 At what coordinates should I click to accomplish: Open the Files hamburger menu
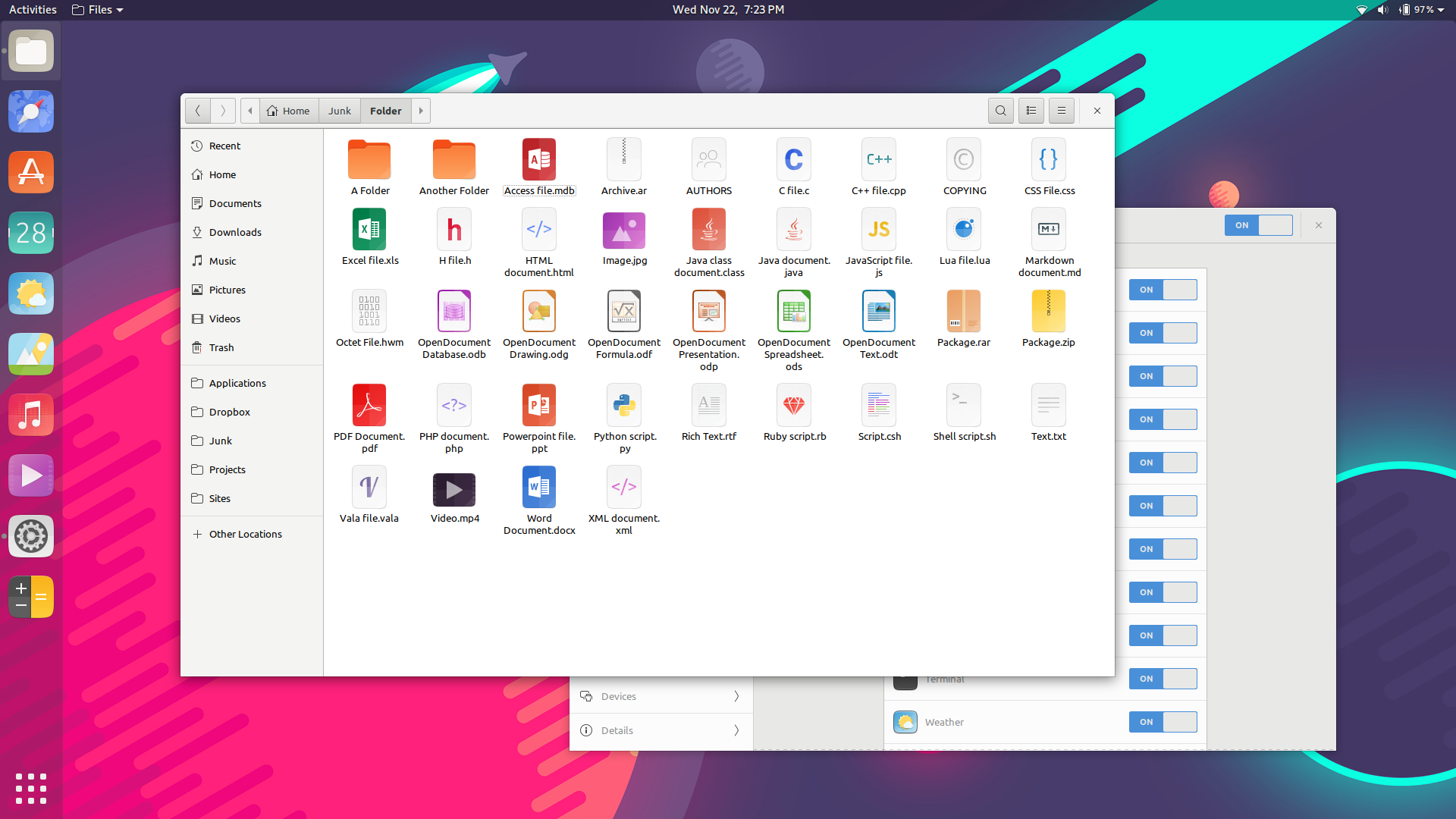click(1062, 111)
